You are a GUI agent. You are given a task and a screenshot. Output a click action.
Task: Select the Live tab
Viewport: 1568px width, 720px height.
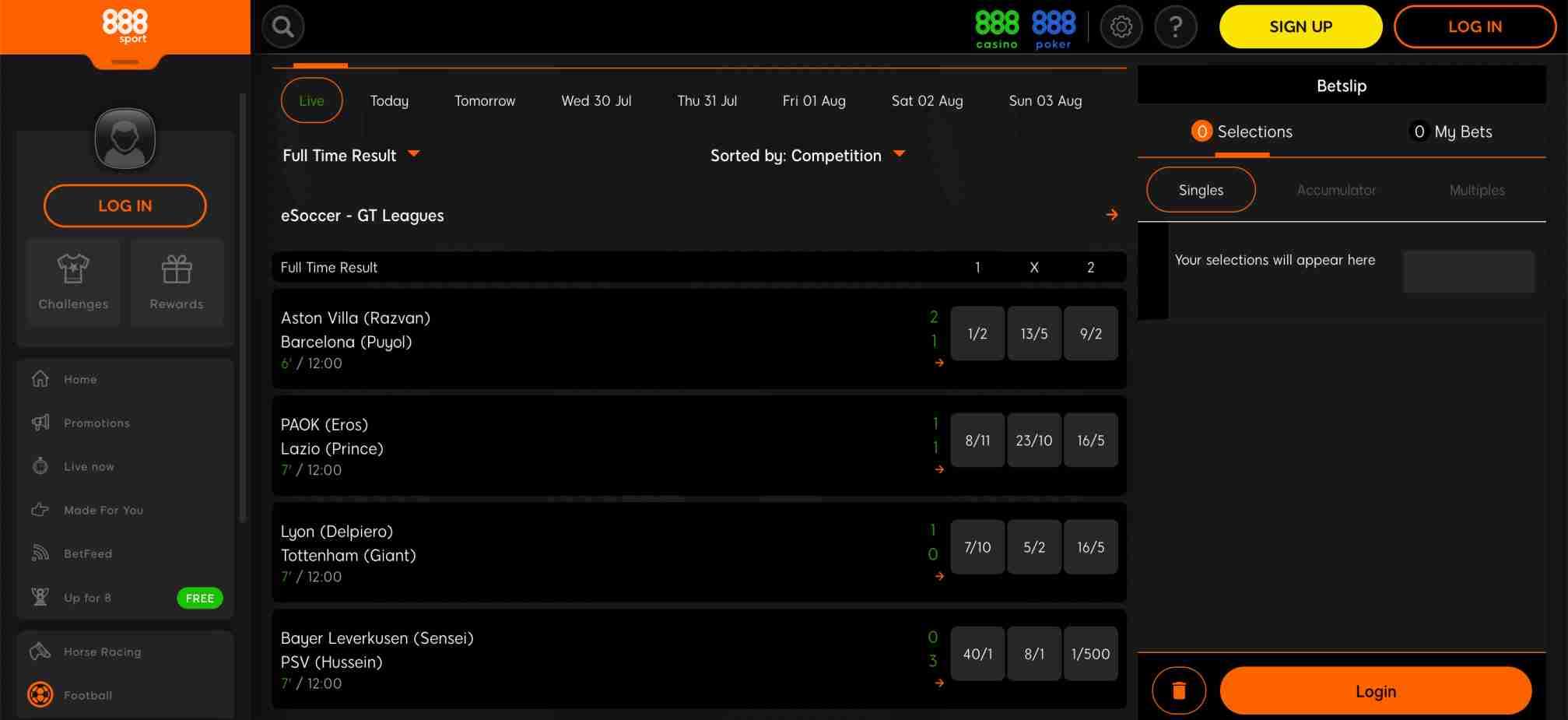point(311,100)
